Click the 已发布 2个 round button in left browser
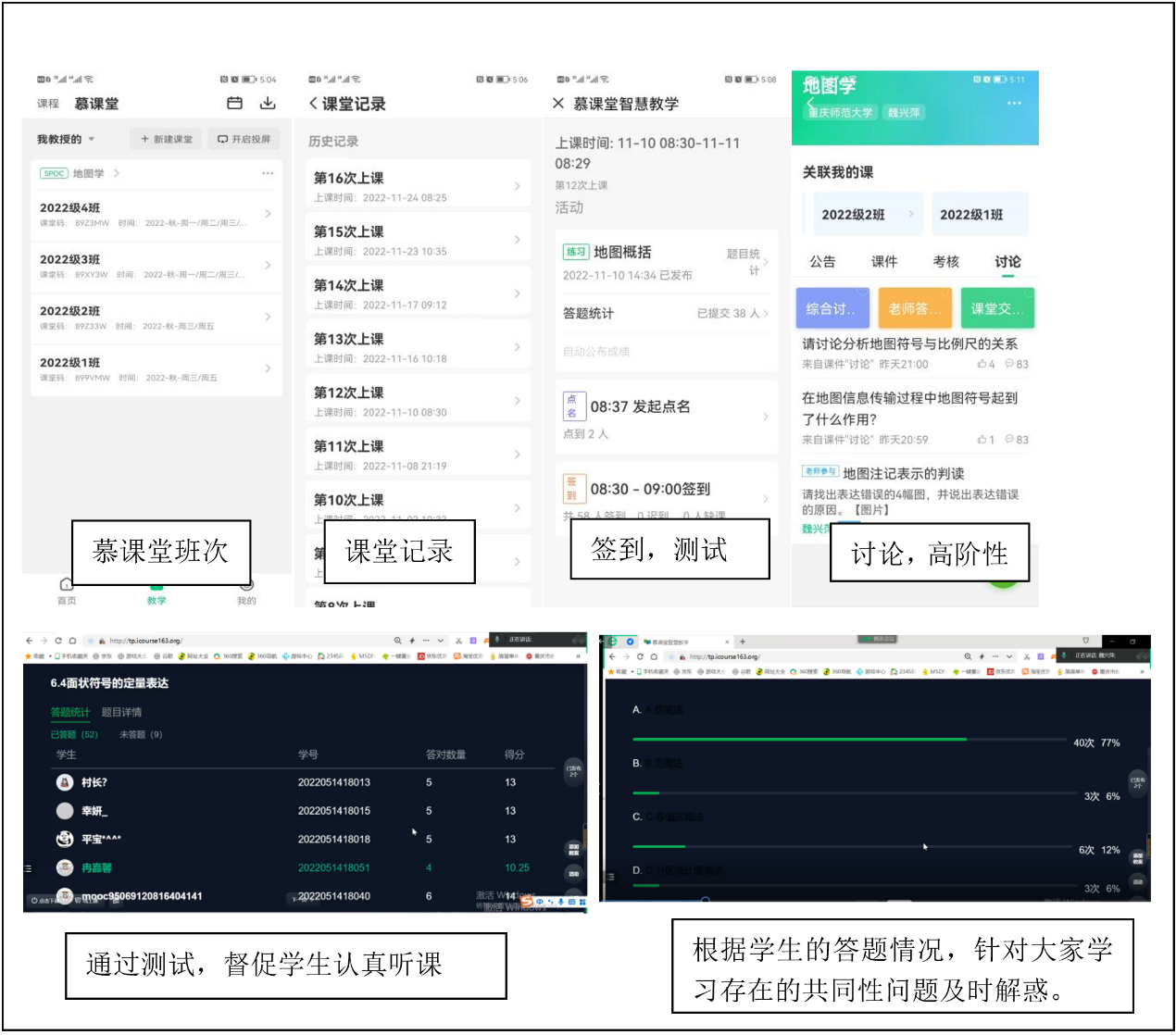The height and width of the screenshot is (1035, 1176). coord(573,771)
